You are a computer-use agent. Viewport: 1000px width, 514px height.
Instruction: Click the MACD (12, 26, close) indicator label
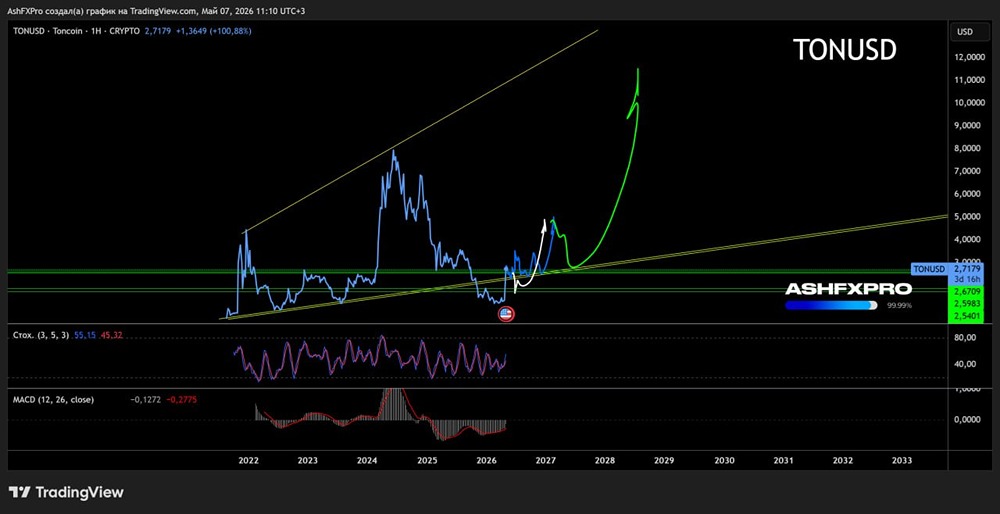click(x=54, y=400)
